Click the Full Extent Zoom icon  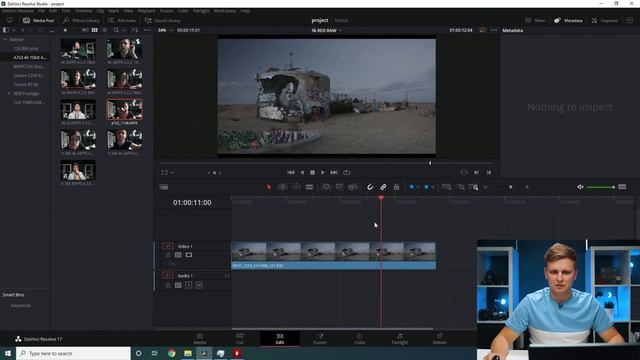coord(446,187)
